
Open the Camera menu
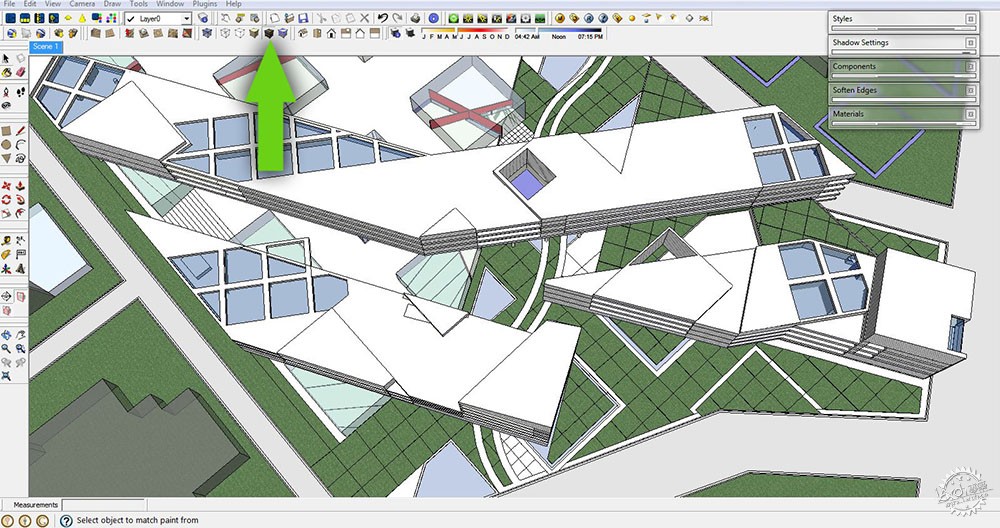[82, 3]
